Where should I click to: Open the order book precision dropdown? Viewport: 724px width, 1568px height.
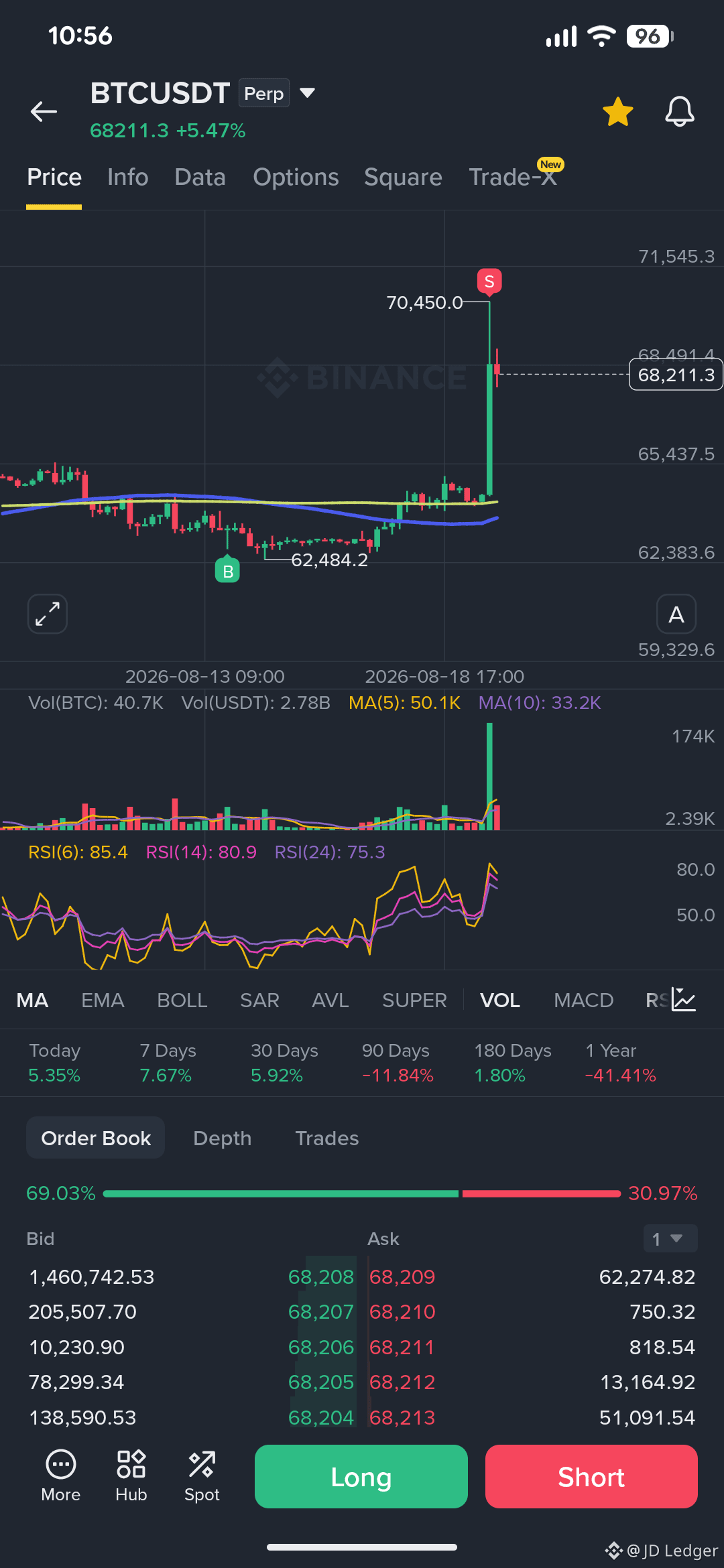point(670,1239)
